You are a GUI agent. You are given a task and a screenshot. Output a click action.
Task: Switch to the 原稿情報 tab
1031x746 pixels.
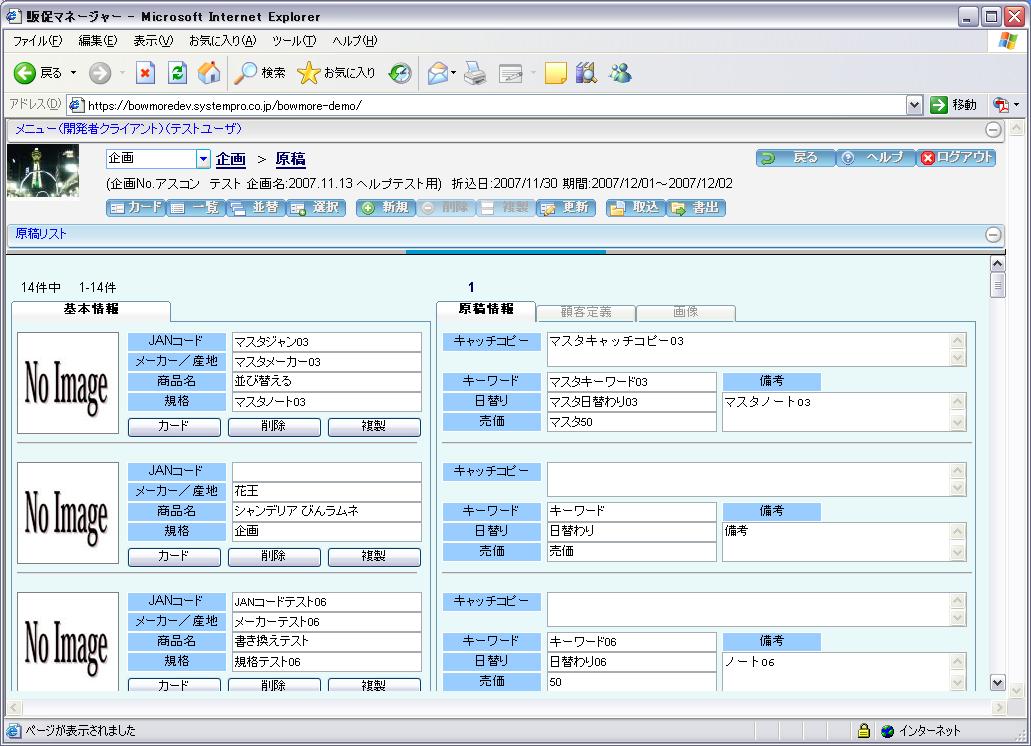(486, 311)
